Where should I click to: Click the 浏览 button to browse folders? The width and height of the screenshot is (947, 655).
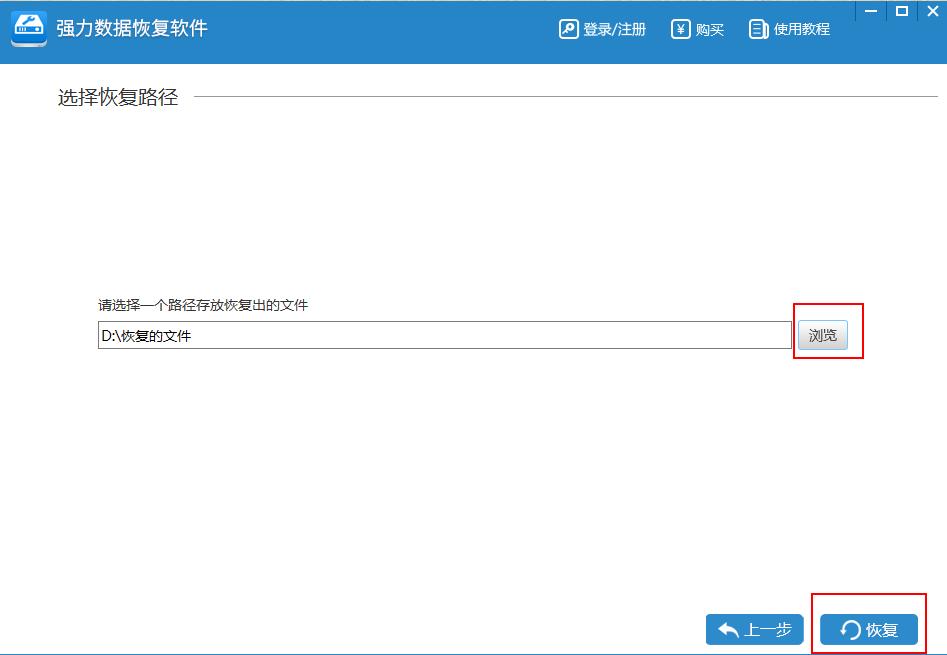click(x=824, y=335)
